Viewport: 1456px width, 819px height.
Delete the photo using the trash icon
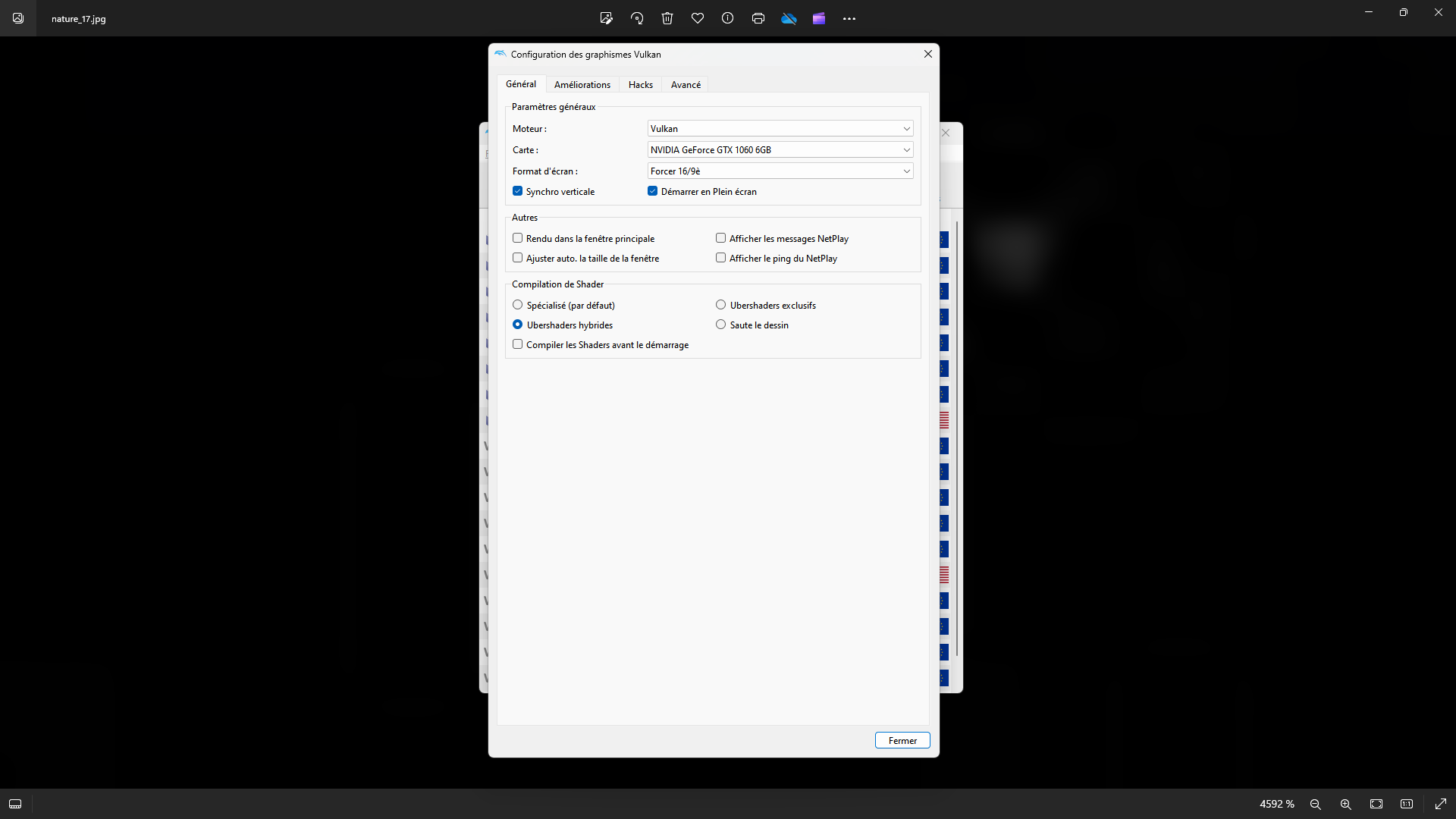[x=667, y=18]
